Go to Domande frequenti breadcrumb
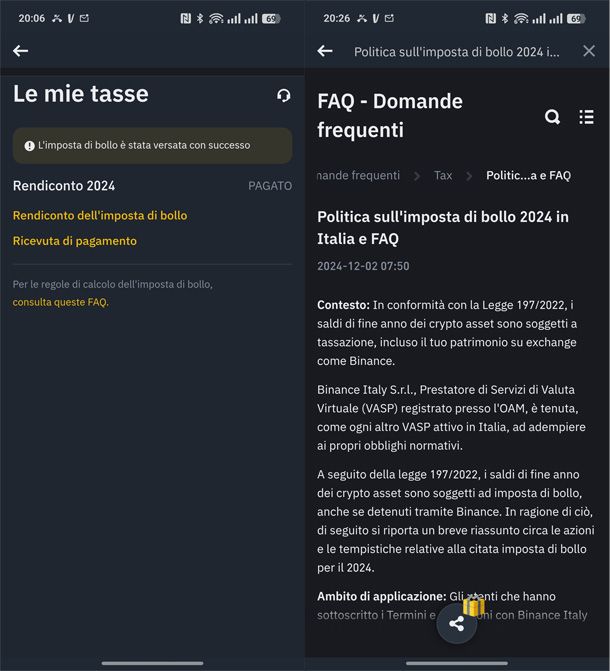 click(x=359, y=175)
